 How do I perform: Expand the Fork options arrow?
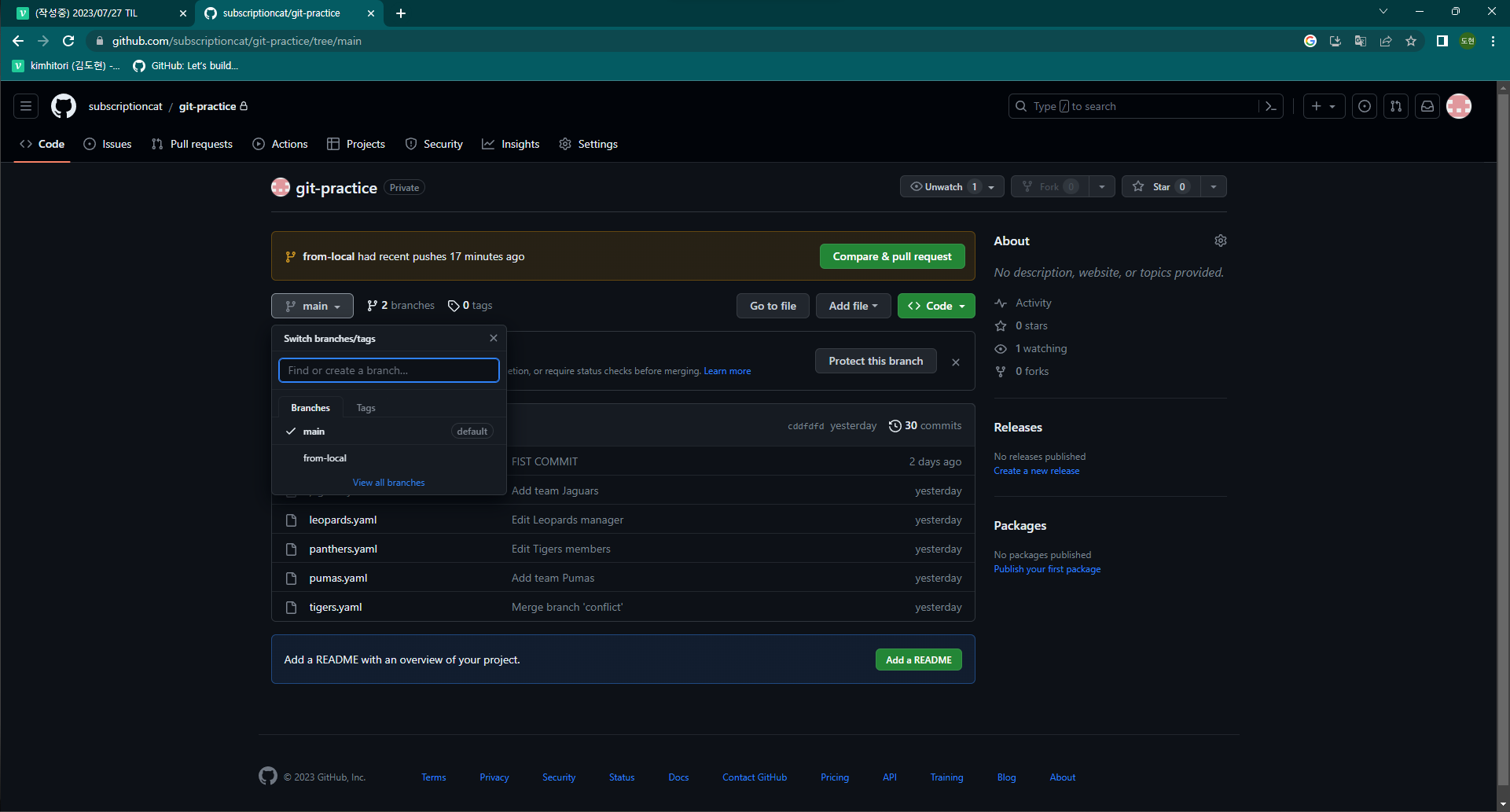[x=1102, y=186]
